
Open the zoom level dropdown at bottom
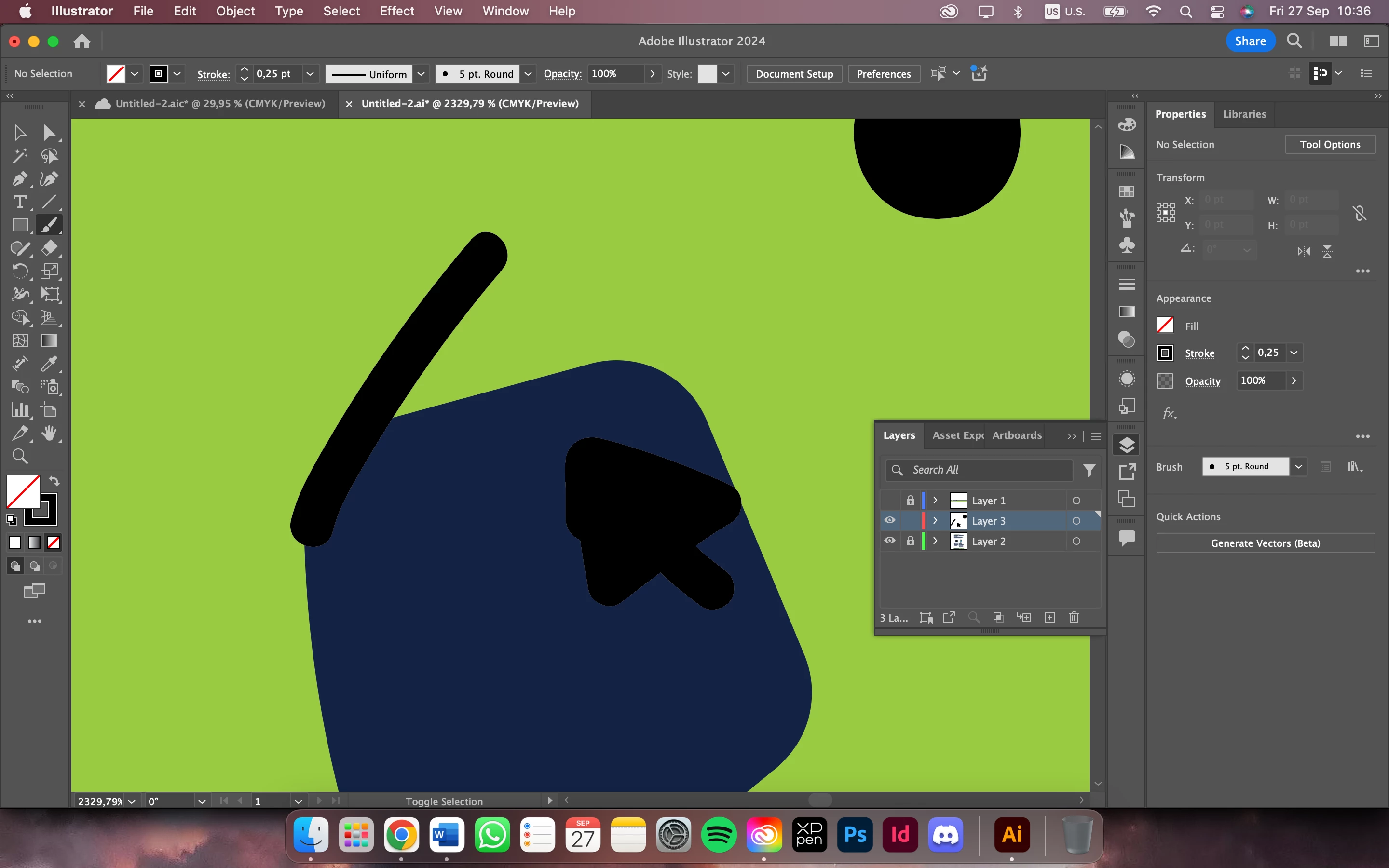click(132, 801)
